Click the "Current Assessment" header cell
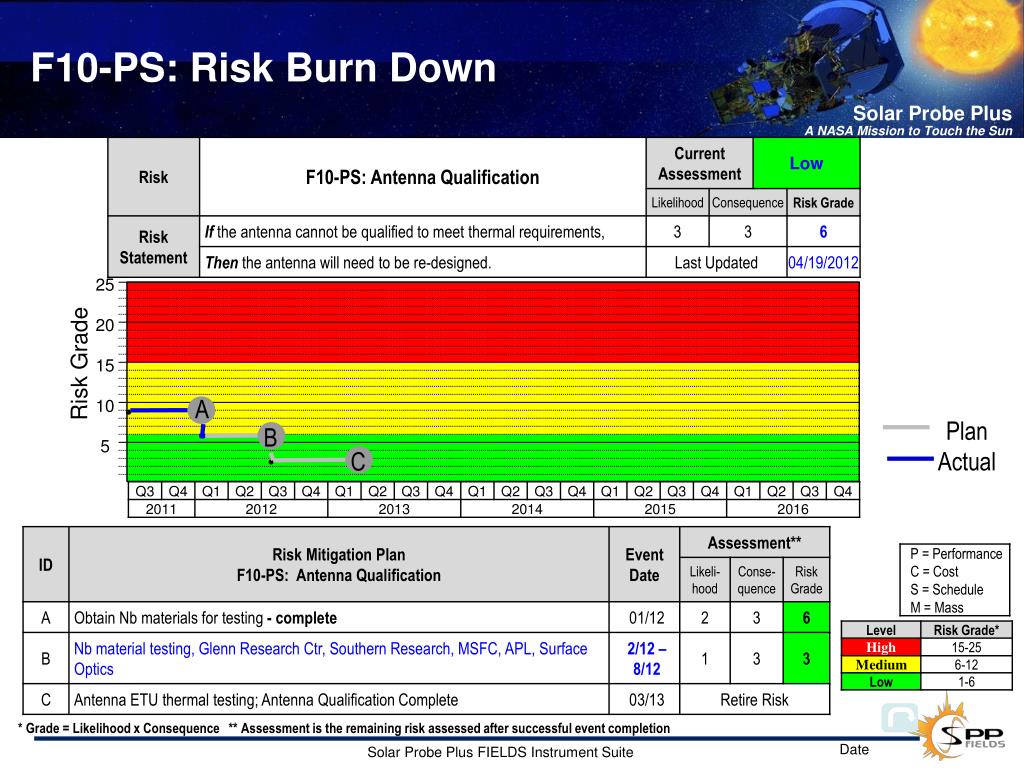1024x768 pixels. point(699,163)
